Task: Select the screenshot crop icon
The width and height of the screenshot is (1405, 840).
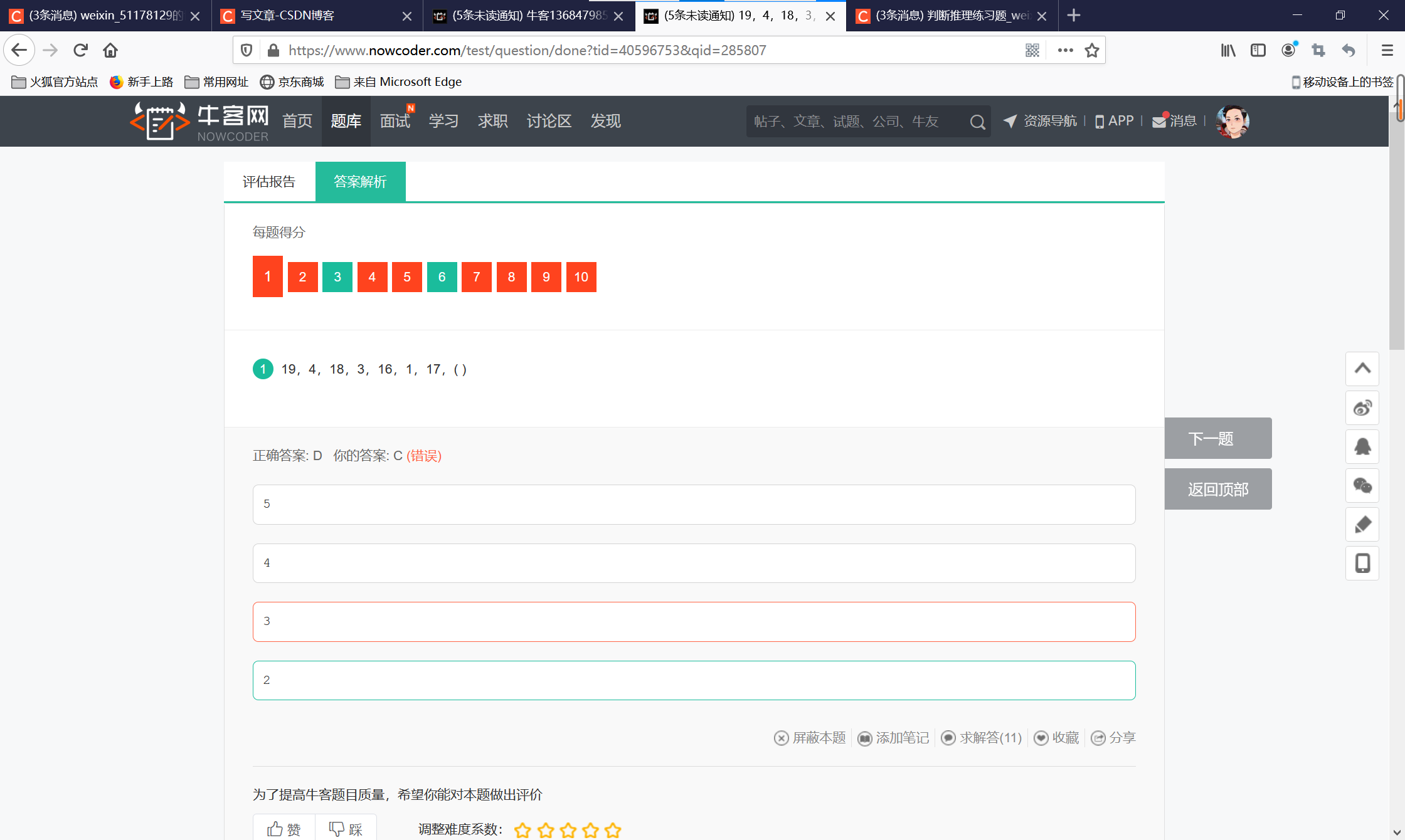Action: point(1318,50)
